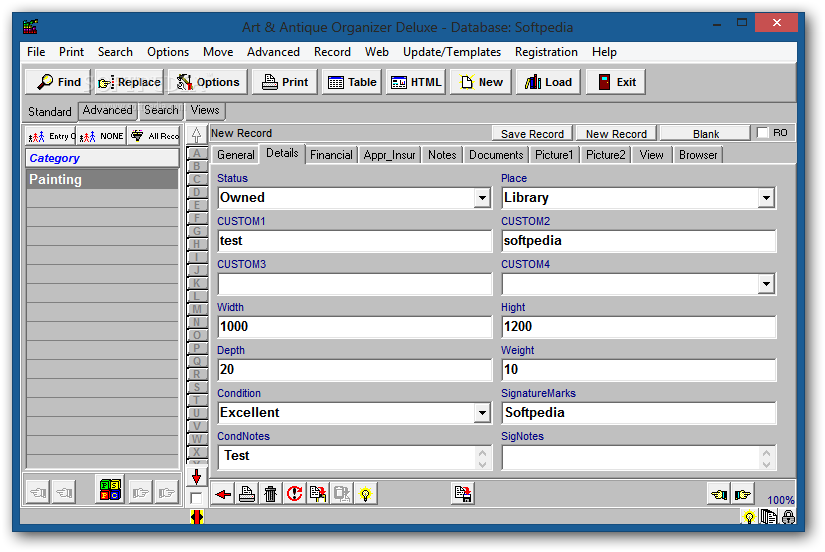Screen dimensions: 825x552
Task: Expand the Status dropdown
Action: 482,198
